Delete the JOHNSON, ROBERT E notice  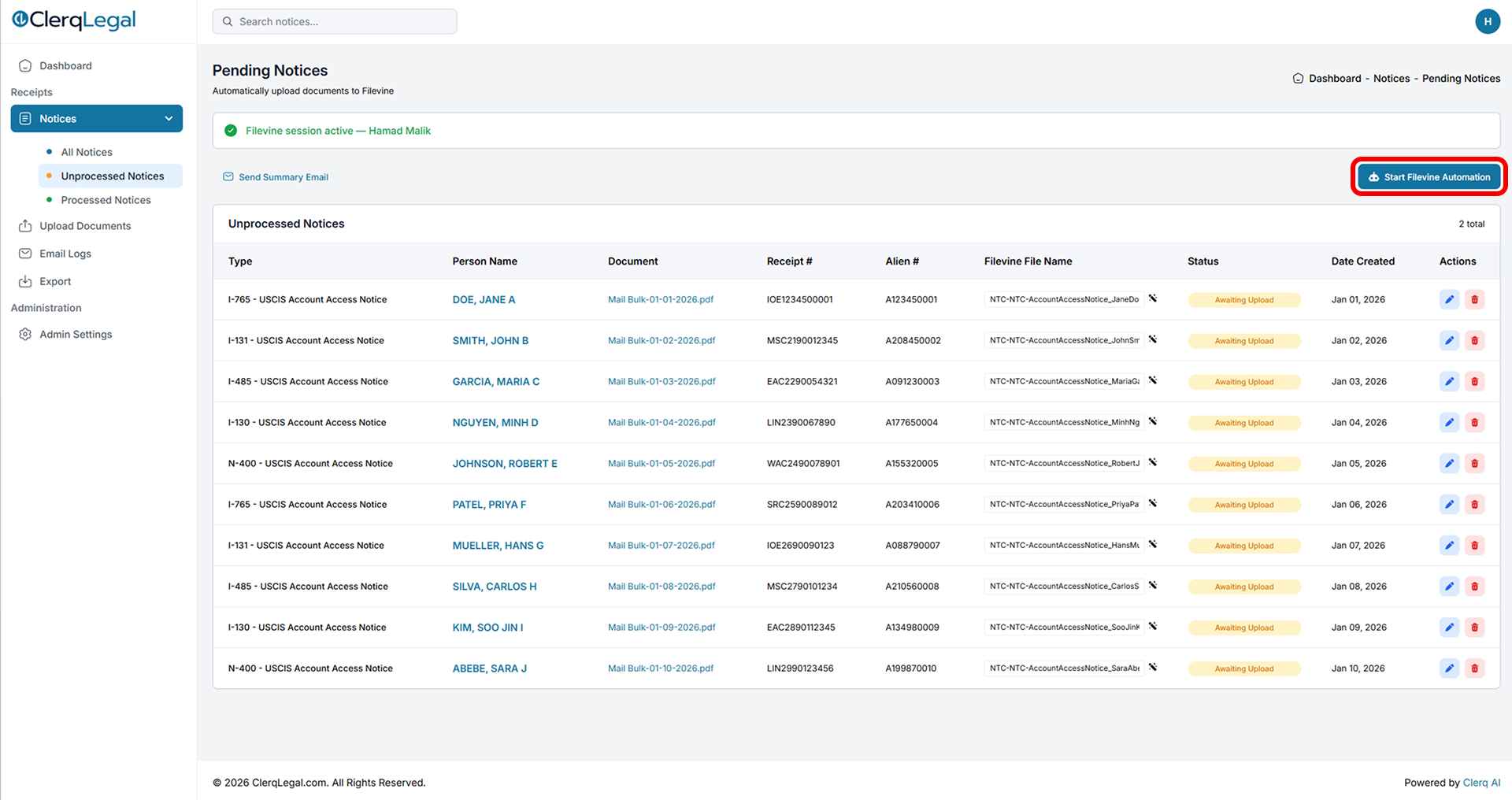(x=1475, y=464)
